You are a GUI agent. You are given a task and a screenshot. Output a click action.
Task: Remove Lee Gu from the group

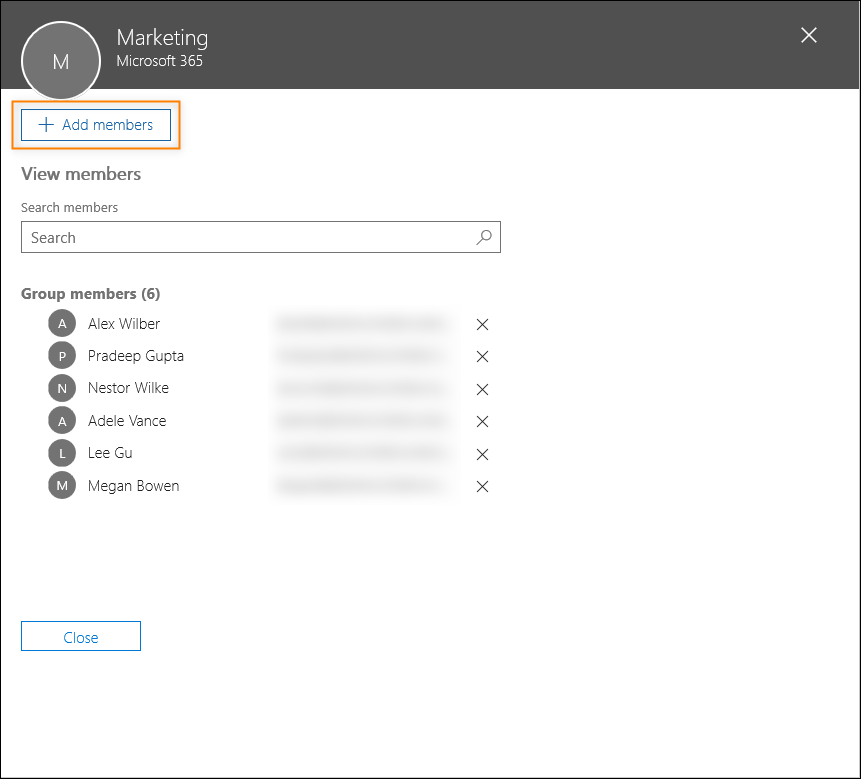coord(482,454)
